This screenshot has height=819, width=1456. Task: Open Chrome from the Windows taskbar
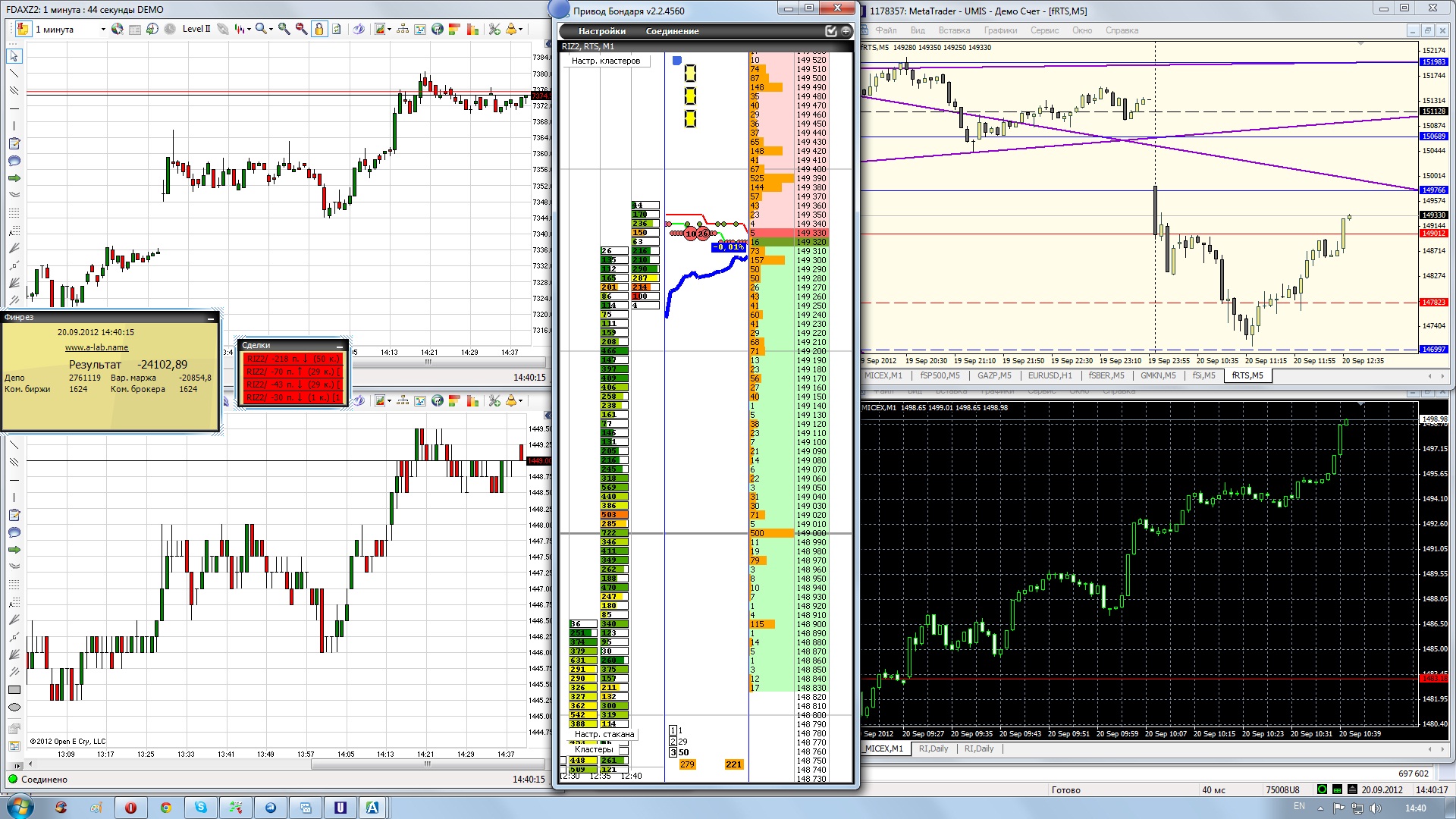165,808
